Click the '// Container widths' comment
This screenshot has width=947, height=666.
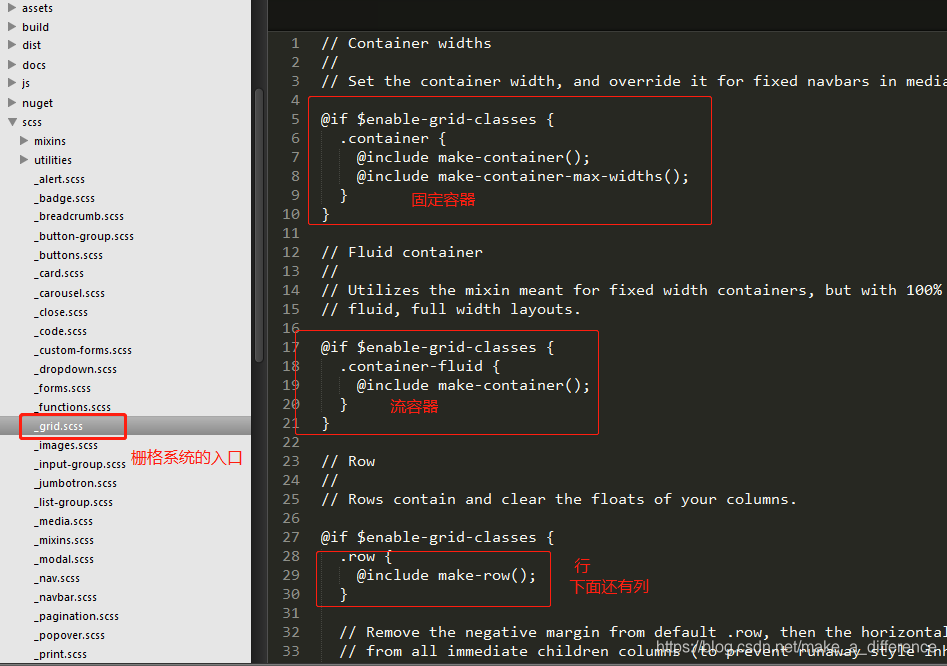pyautogui.click(x=406, y=43)
